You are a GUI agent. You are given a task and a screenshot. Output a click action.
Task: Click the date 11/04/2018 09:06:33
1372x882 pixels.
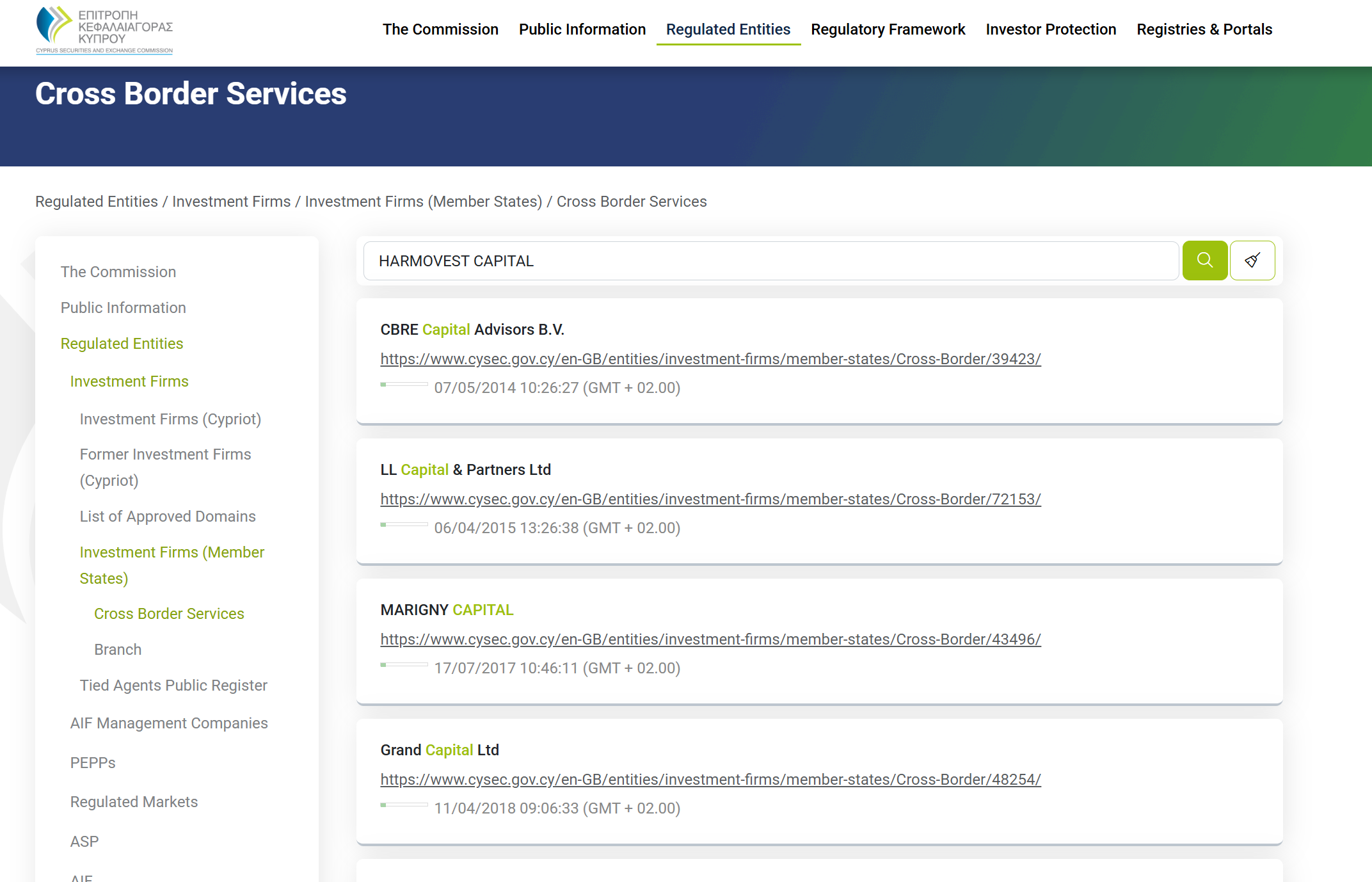[x=557, y=808]
